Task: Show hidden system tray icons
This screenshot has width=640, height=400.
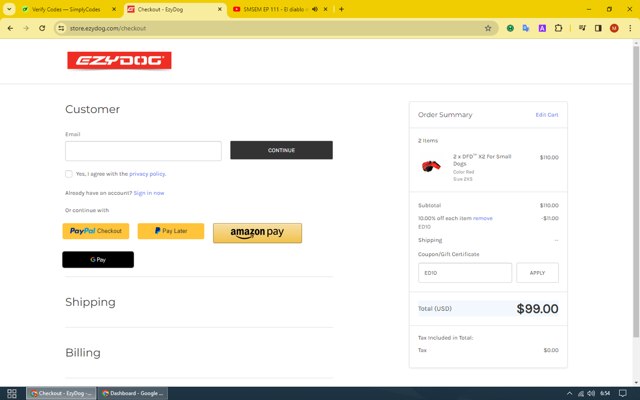Action: point(569,393)
